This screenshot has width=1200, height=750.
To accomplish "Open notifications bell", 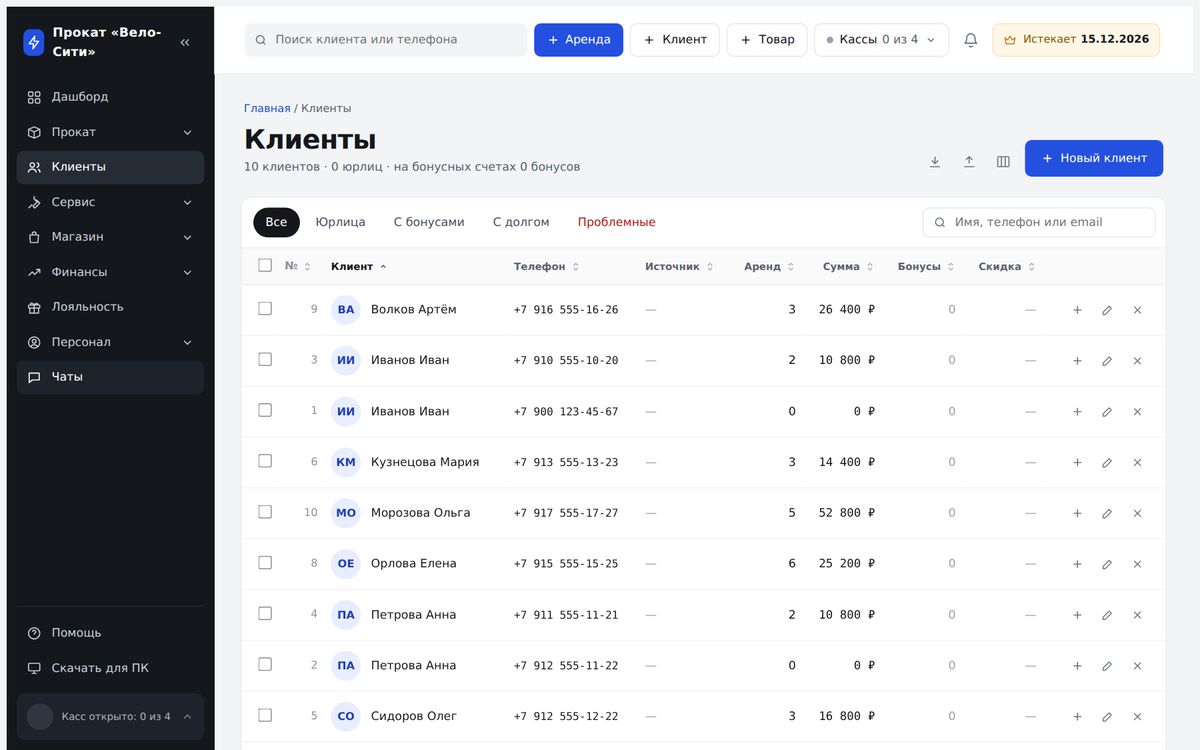I will (970, 40).
